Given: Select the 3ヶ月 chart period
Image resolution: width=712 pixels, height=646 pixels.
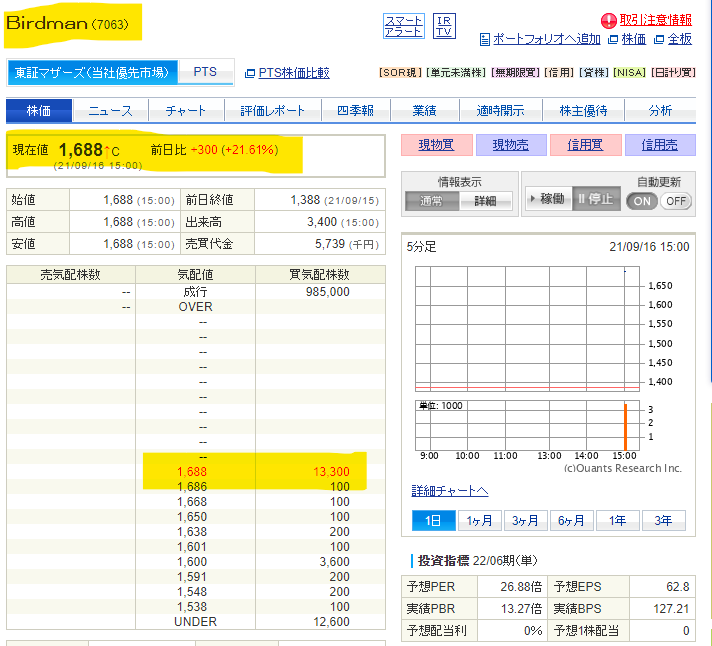Looking at the screenshot, I should [x=525, y=521].
